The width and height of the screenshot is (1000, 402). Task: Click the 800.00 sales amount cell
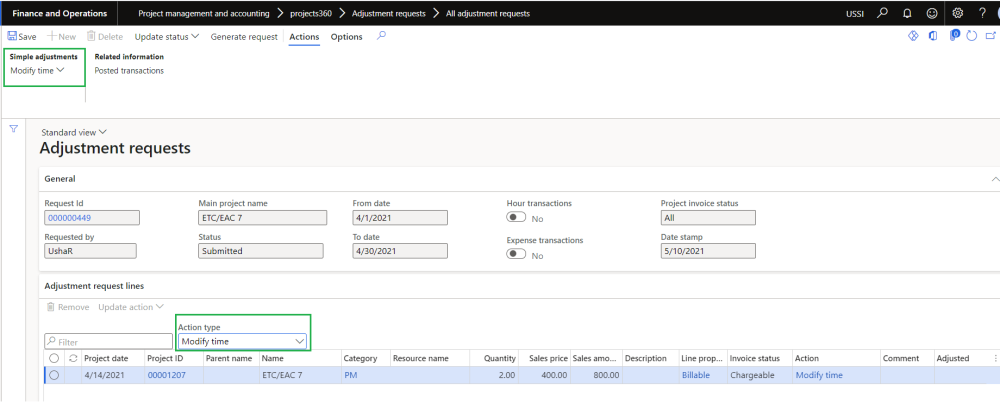595,375
